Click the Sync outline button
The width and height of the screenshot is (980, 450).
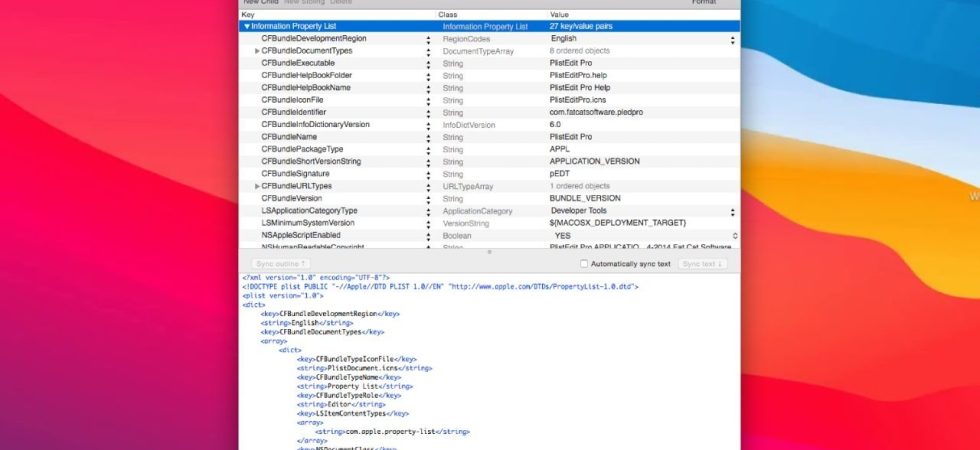(x=281, y=264)
